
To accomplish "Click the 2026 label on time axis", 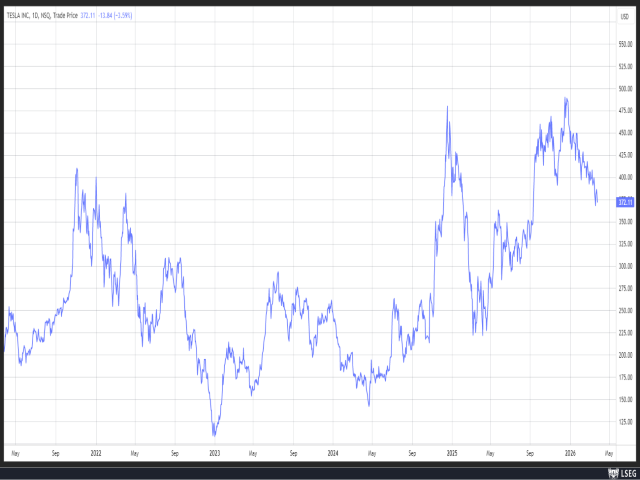I will tap(570, 453).
